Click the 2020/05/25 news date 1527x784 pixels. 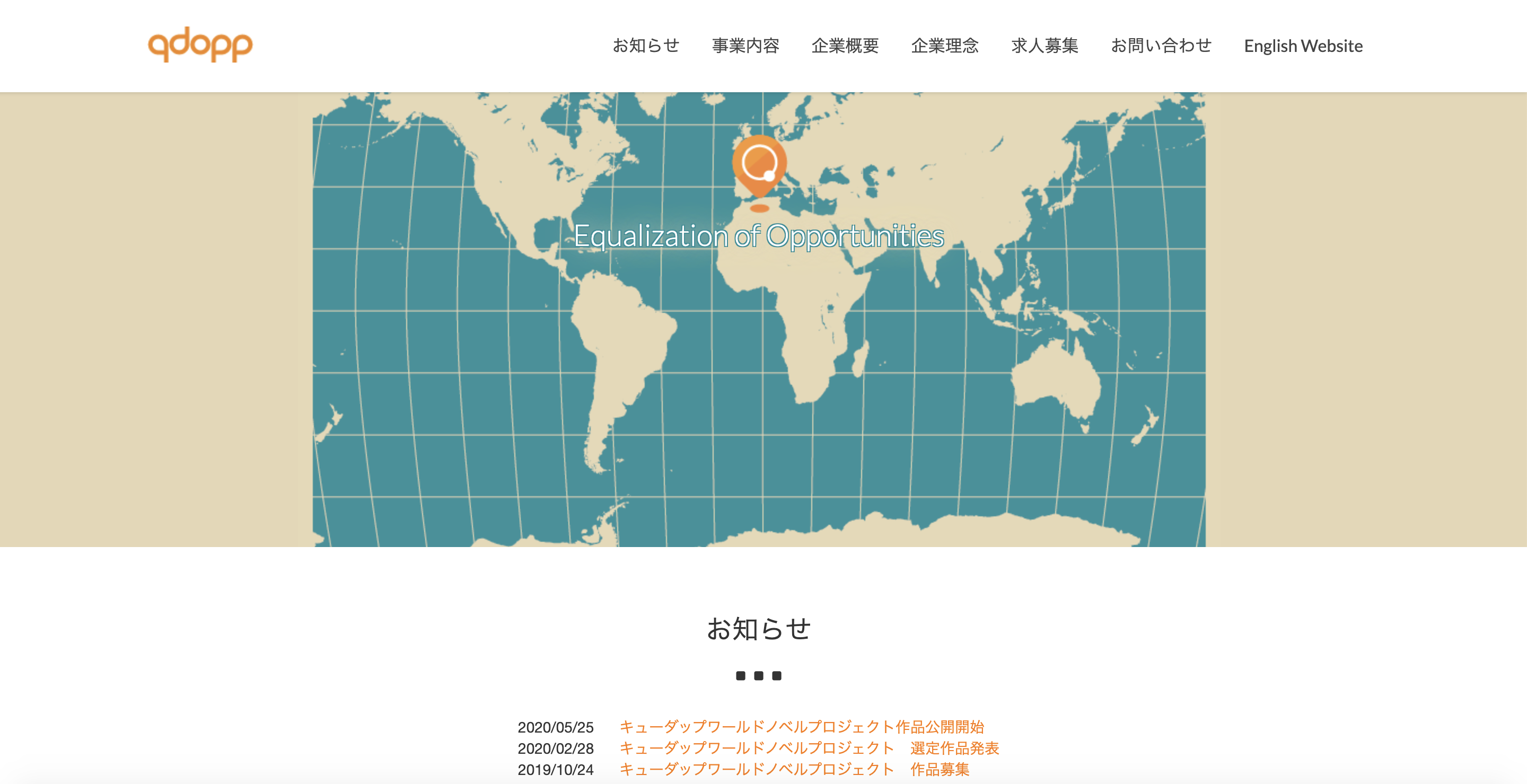556,727
